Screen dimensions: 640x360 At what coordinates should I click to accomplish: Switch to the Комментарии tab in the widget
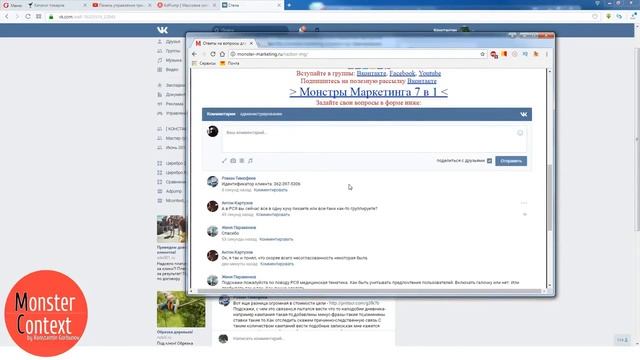point(221,114)
